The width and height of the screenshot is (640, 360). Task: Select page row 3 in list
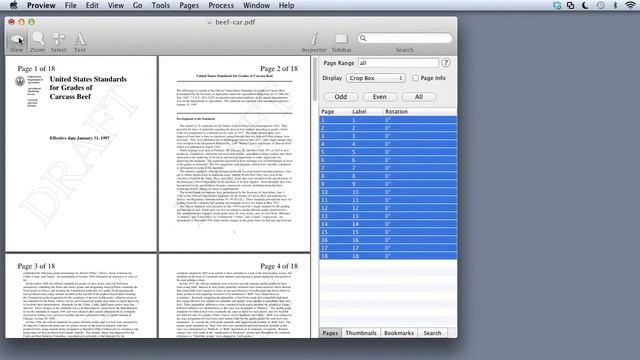pyautogui.click(x=388, y=136)
